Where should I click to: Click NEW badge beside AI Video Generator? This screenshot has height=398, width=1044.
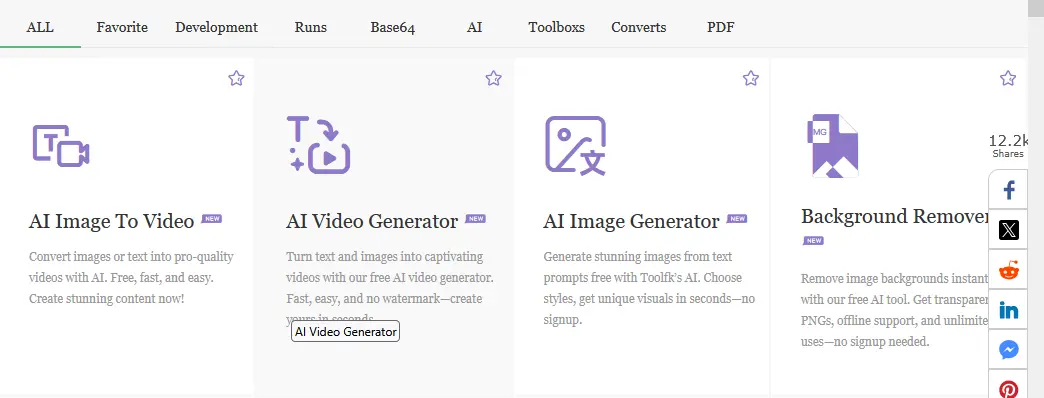(x=475, y=218)
